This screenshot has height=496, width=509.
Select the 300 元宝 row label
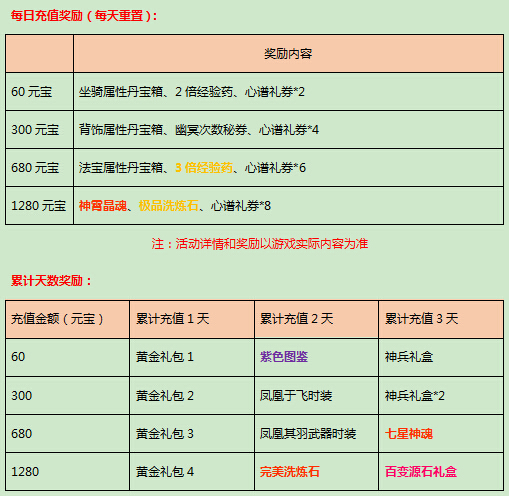(35, 130)
